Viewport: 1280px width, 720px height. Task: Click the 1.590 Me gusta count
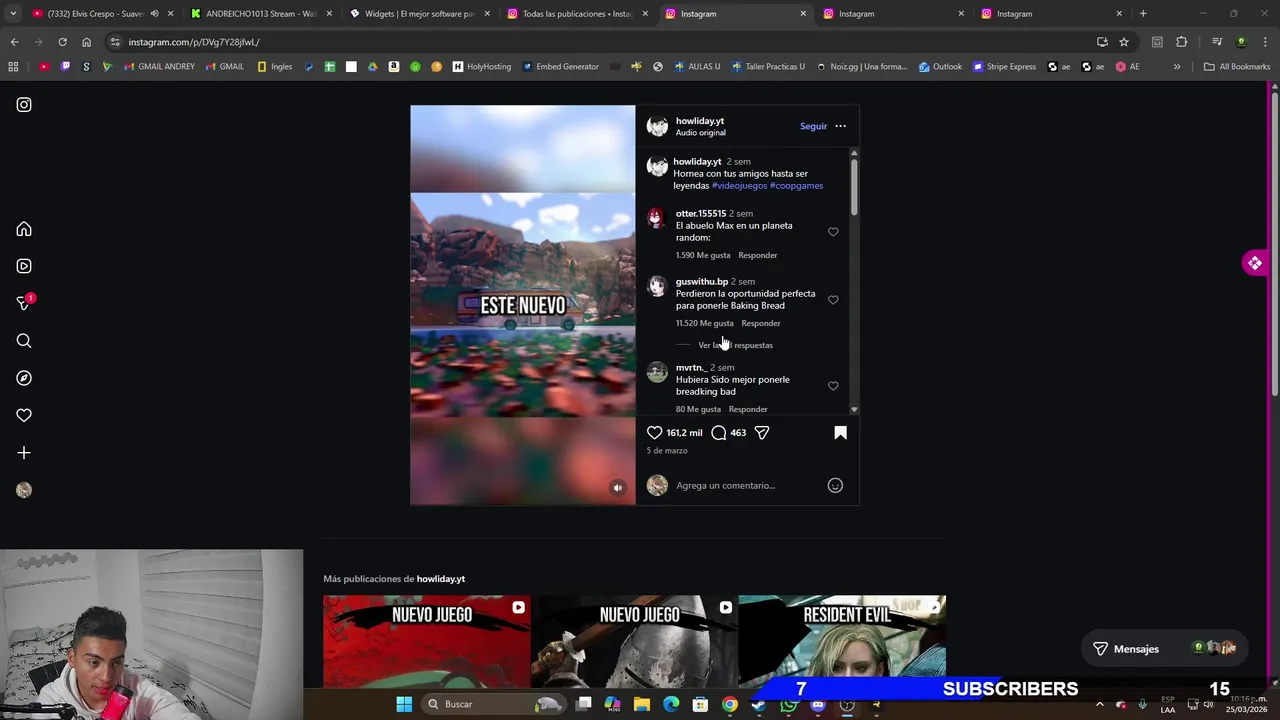coord(702,255)
